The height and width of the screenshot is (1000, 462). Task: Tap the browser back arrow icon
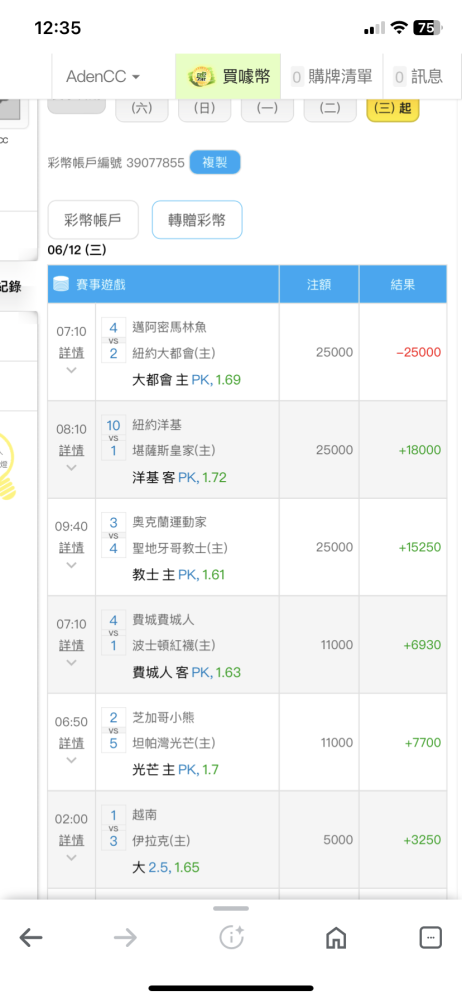pos(31,937)
